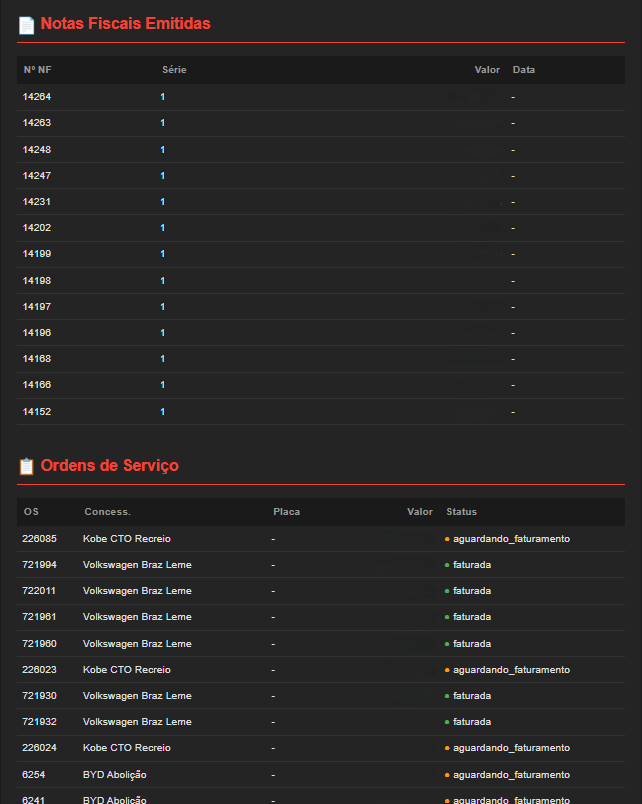
Task: Click série link for NF 14248
Action: coord(162,150)
